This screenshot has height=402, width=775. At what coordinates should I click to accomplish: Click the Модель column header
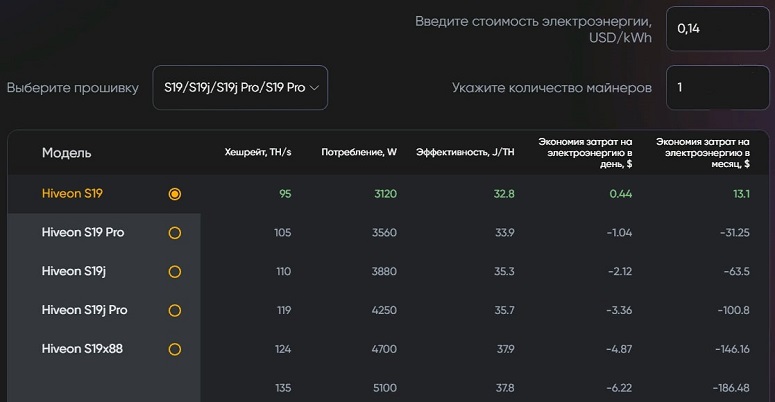(x=67, y=153)
